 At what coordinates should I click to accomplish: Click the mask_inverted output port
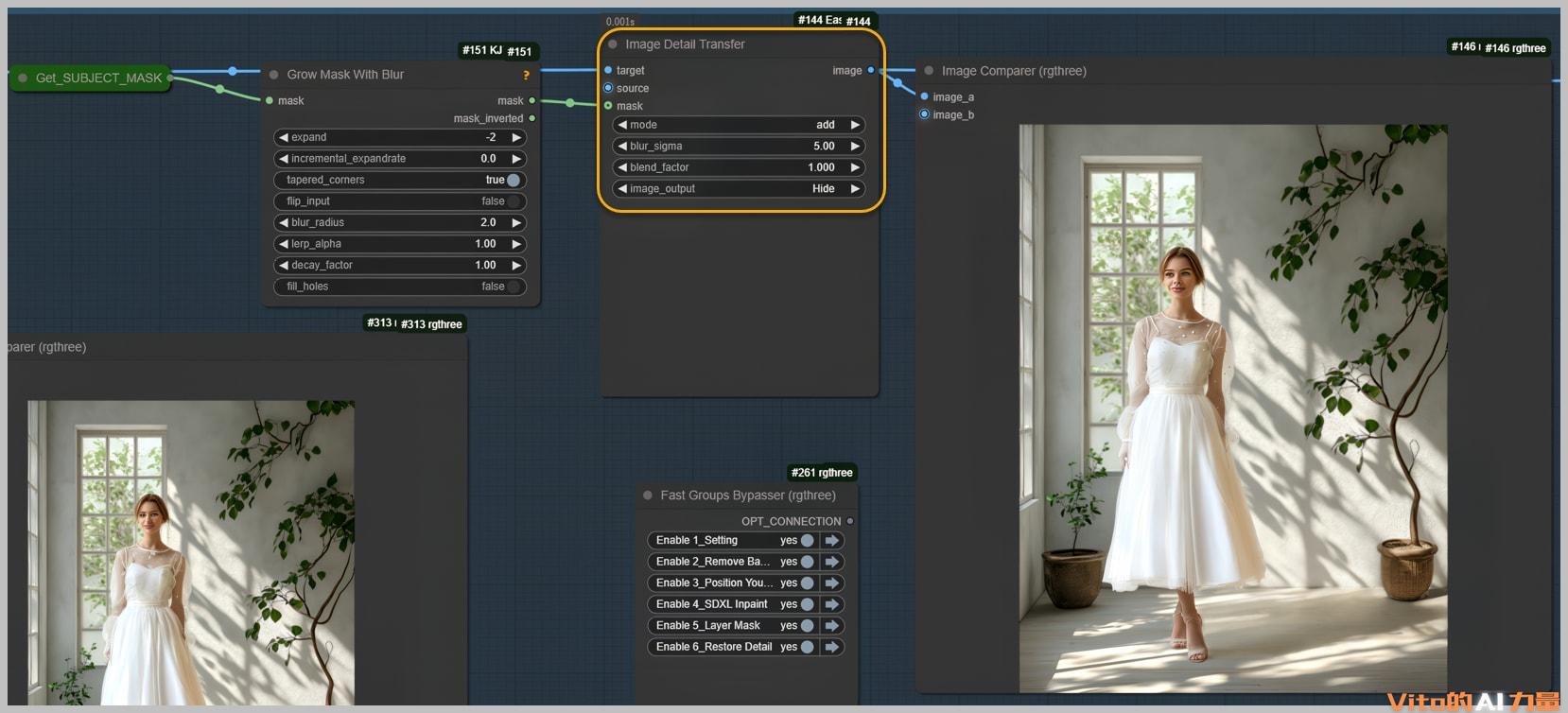click(x=532, y=118)
